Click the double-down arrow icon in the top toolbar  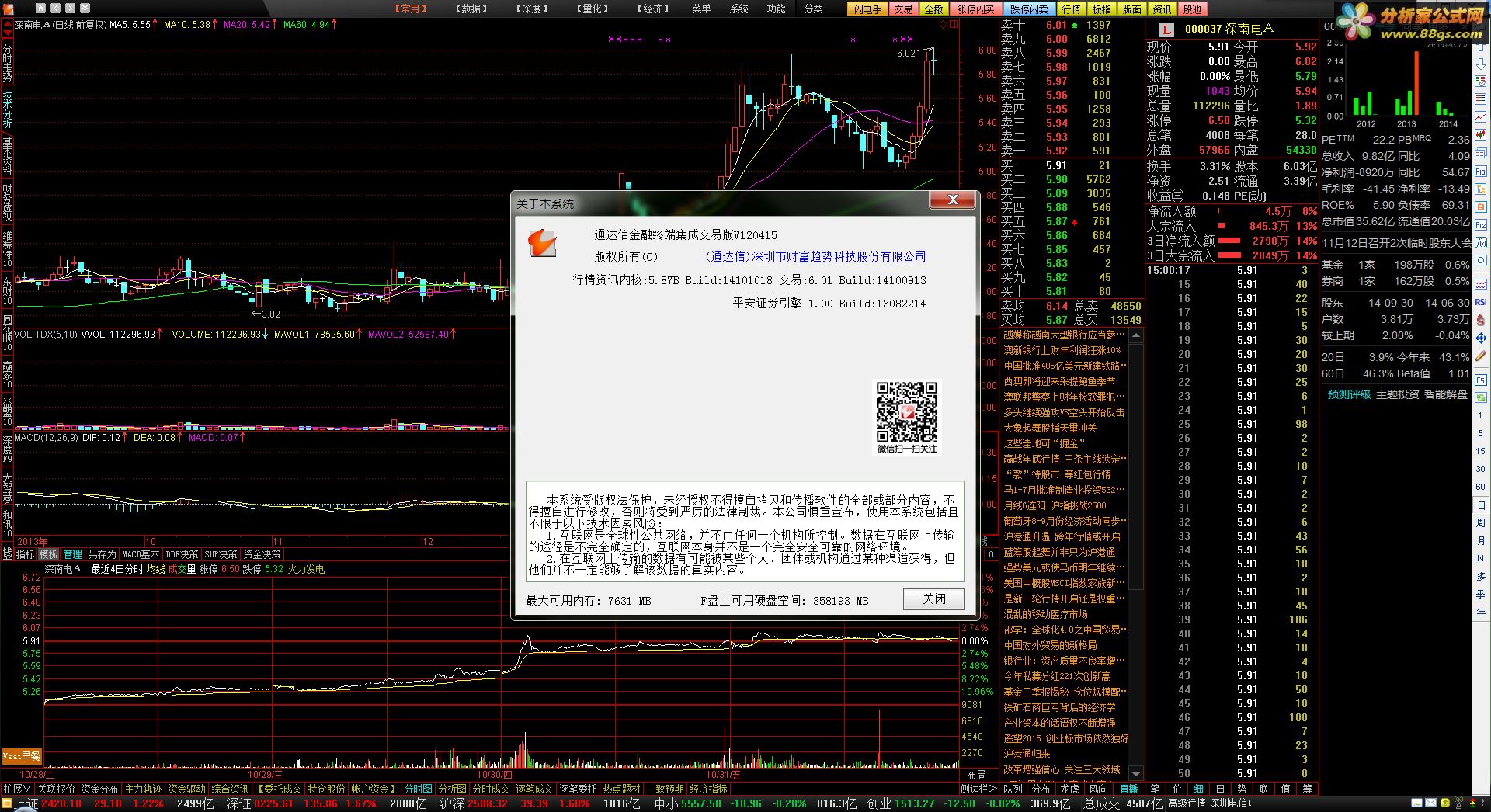click(86, 9)
